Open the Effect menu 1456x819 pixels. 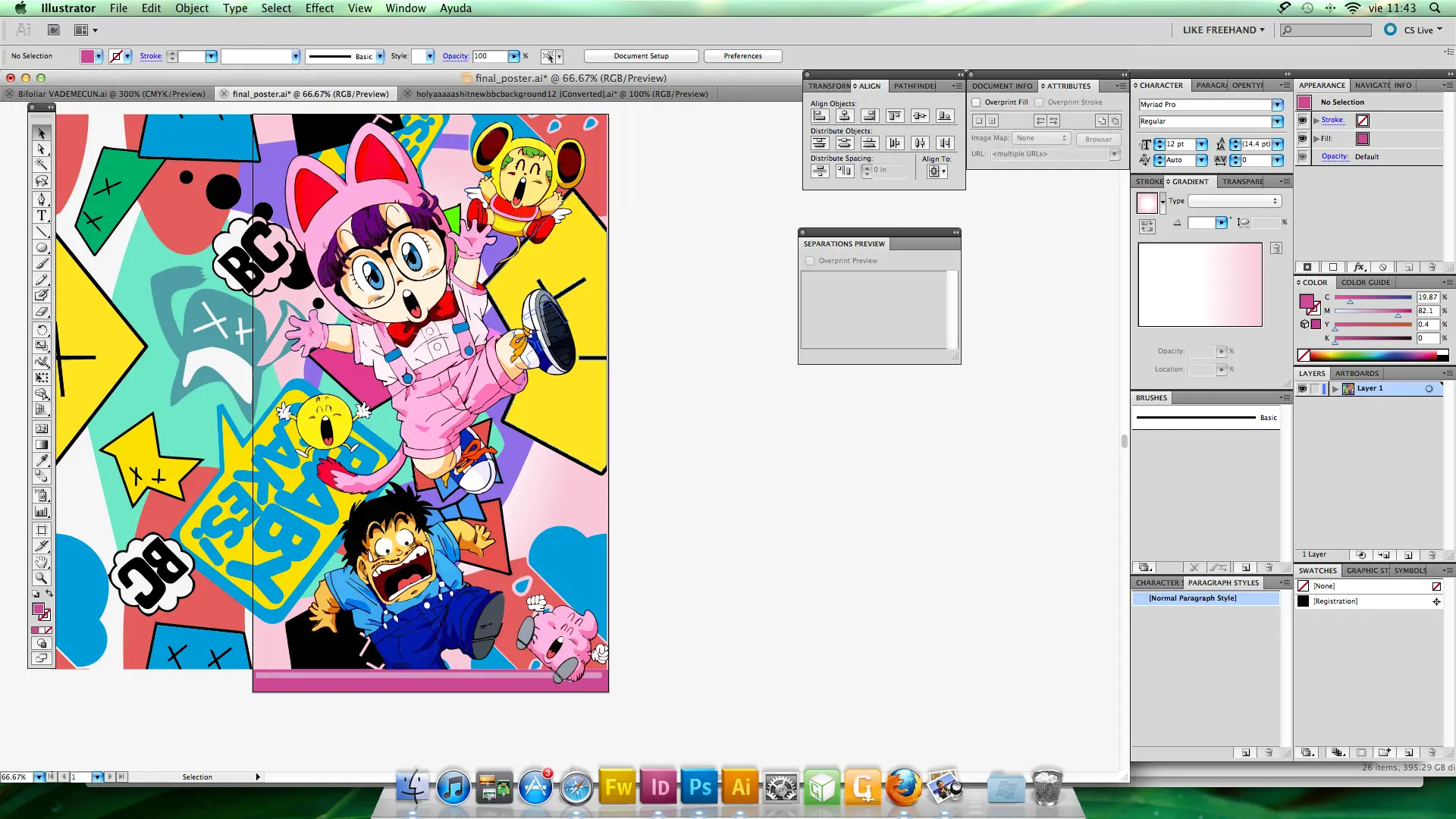319,8
